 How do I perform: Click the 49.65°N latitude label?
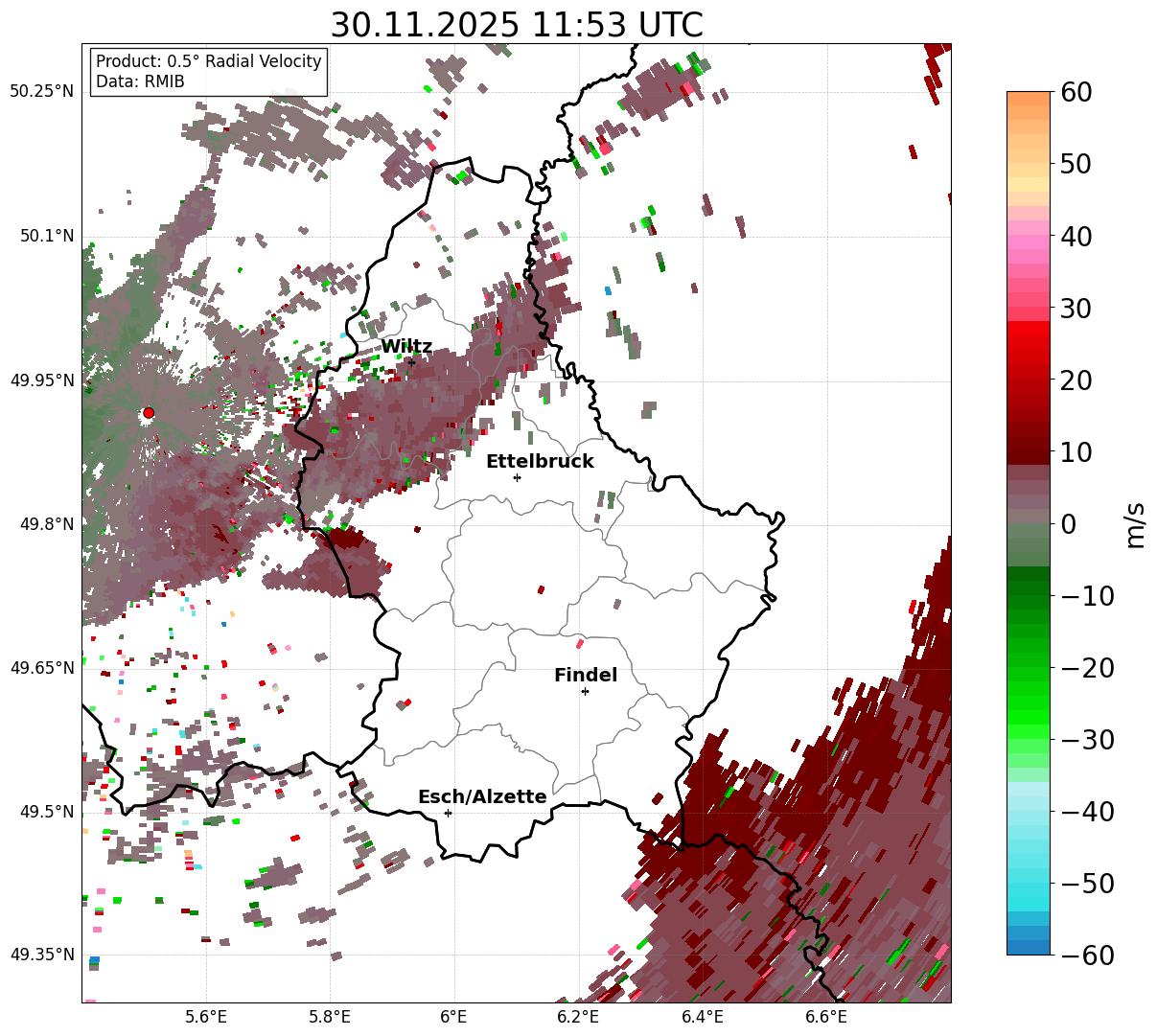41,668
